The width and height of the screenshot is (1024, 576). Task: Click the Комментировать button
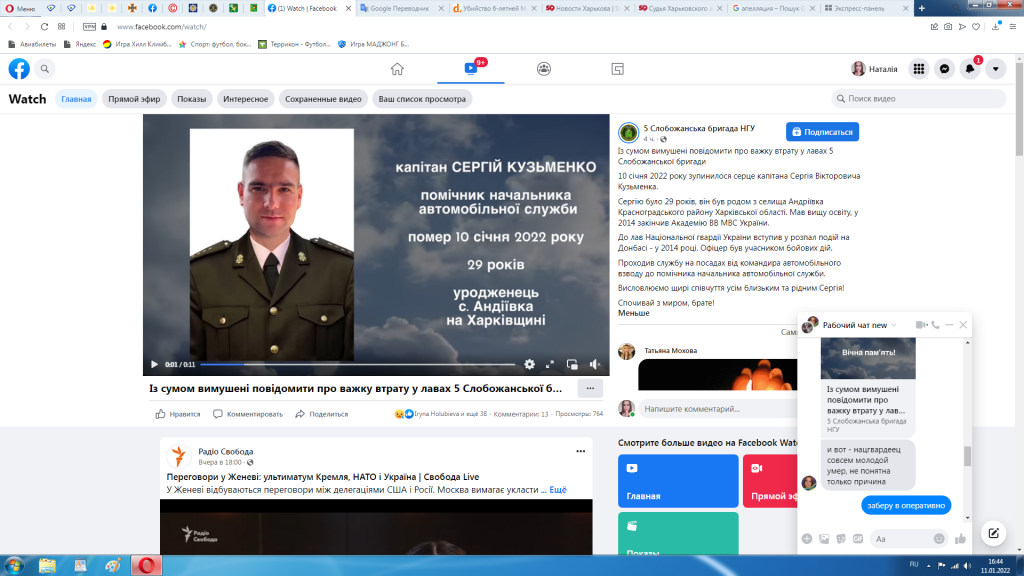pyautogui.click(x=248, y=414)
